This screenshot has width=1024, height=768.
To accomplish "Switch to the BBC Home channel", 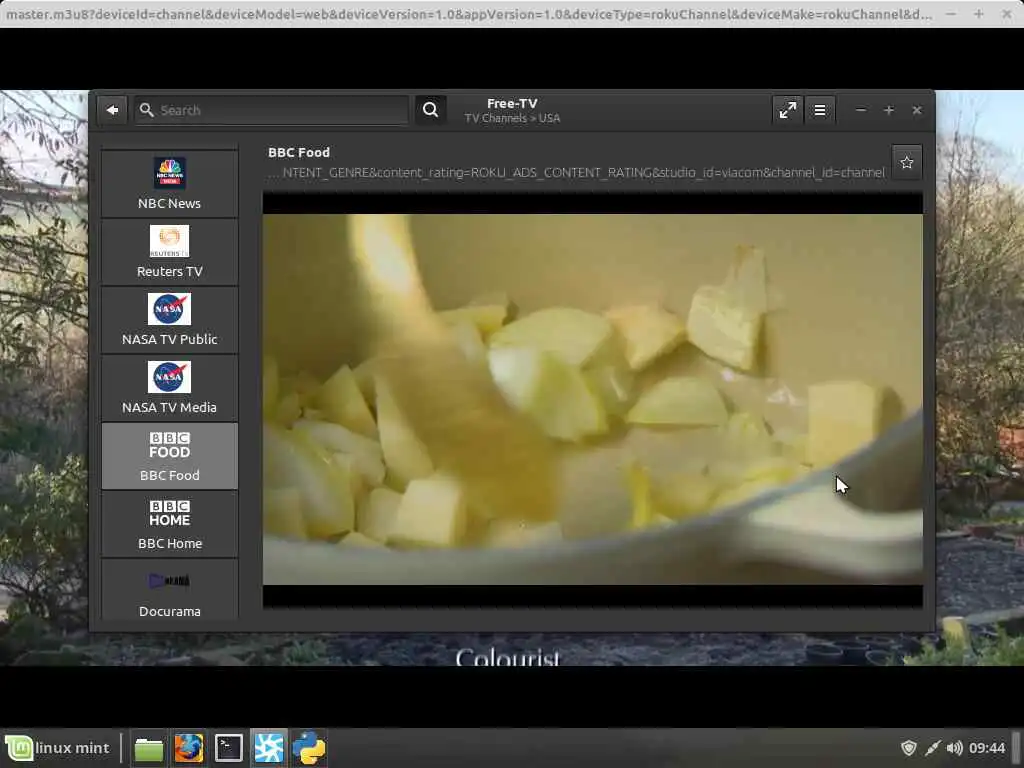I will (x=170, y=524).
